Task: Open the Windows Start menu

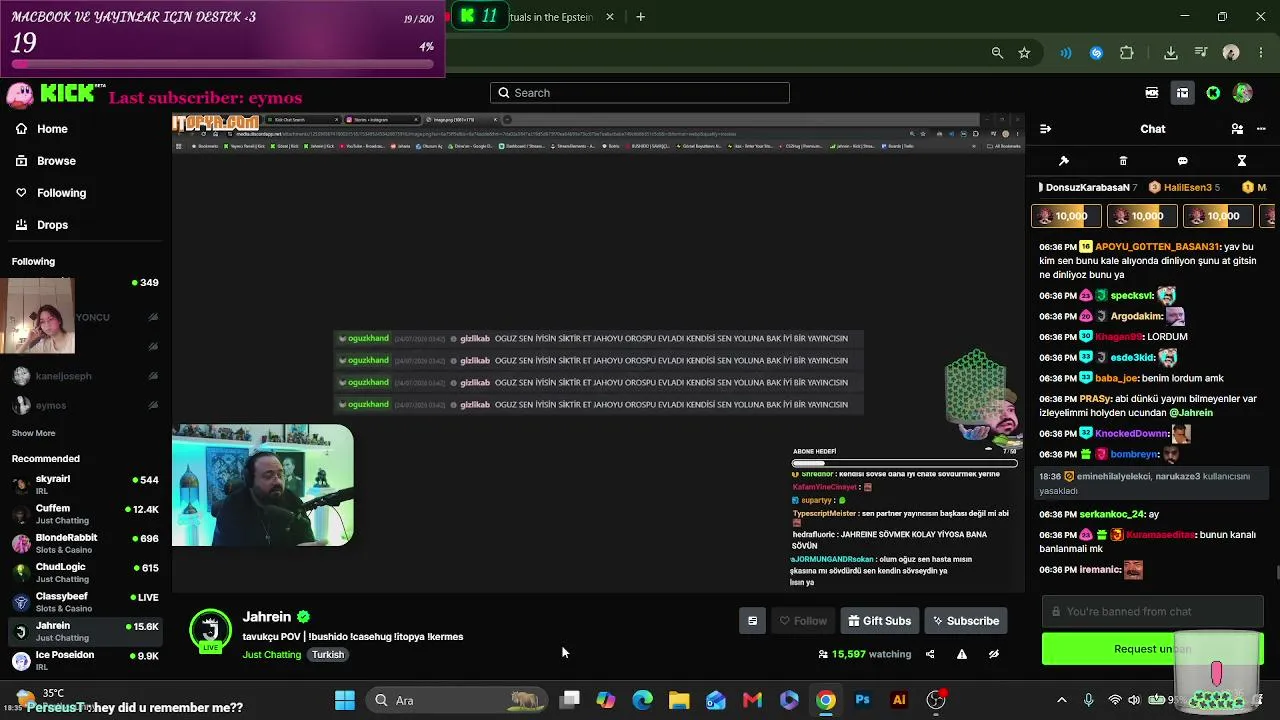Action: tap(345, 700)
